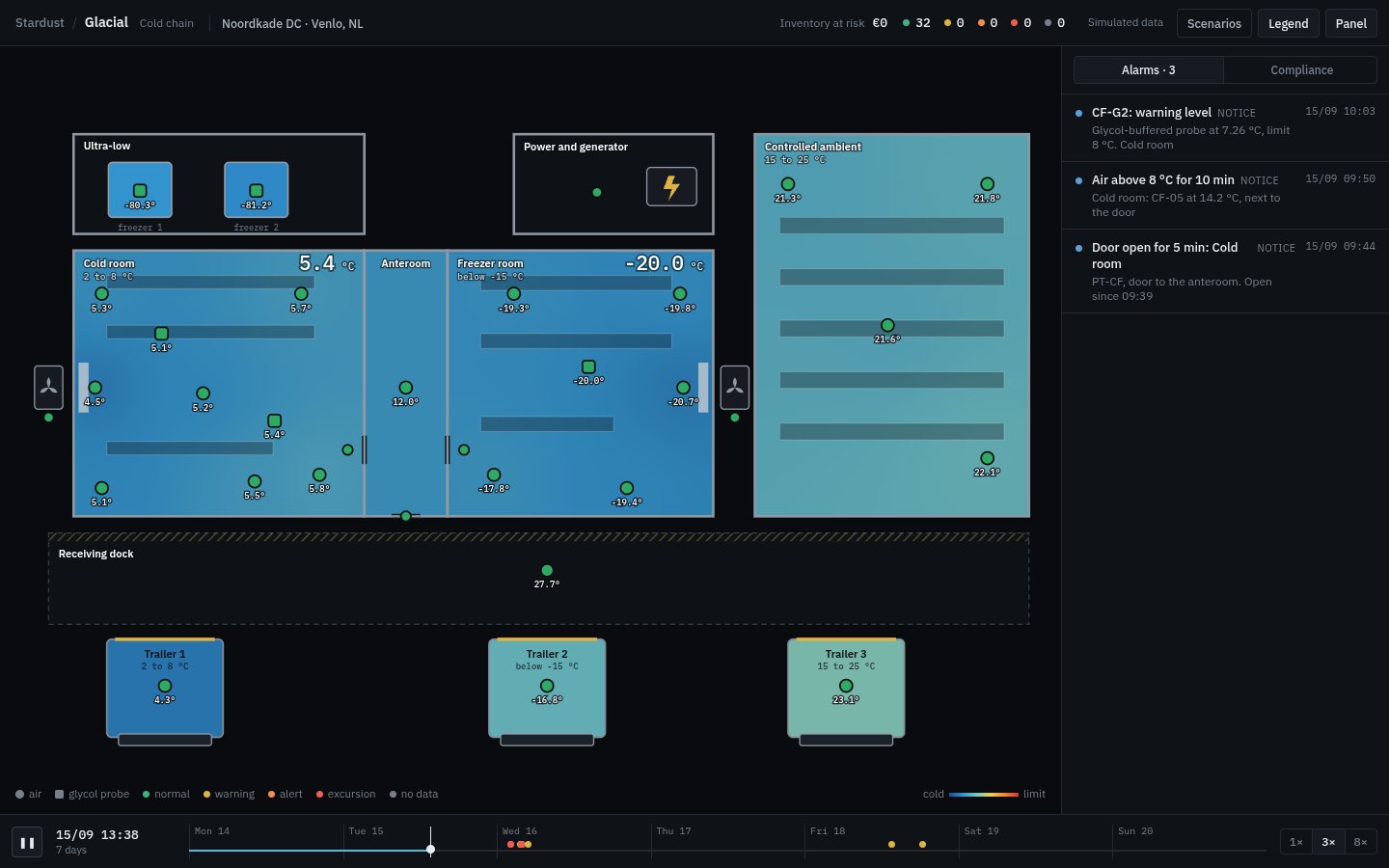The height and width of the screenshot is (868, 1389).
Task: Select cold room sensor reading 4.5°
Action: (x=95, y=388)
